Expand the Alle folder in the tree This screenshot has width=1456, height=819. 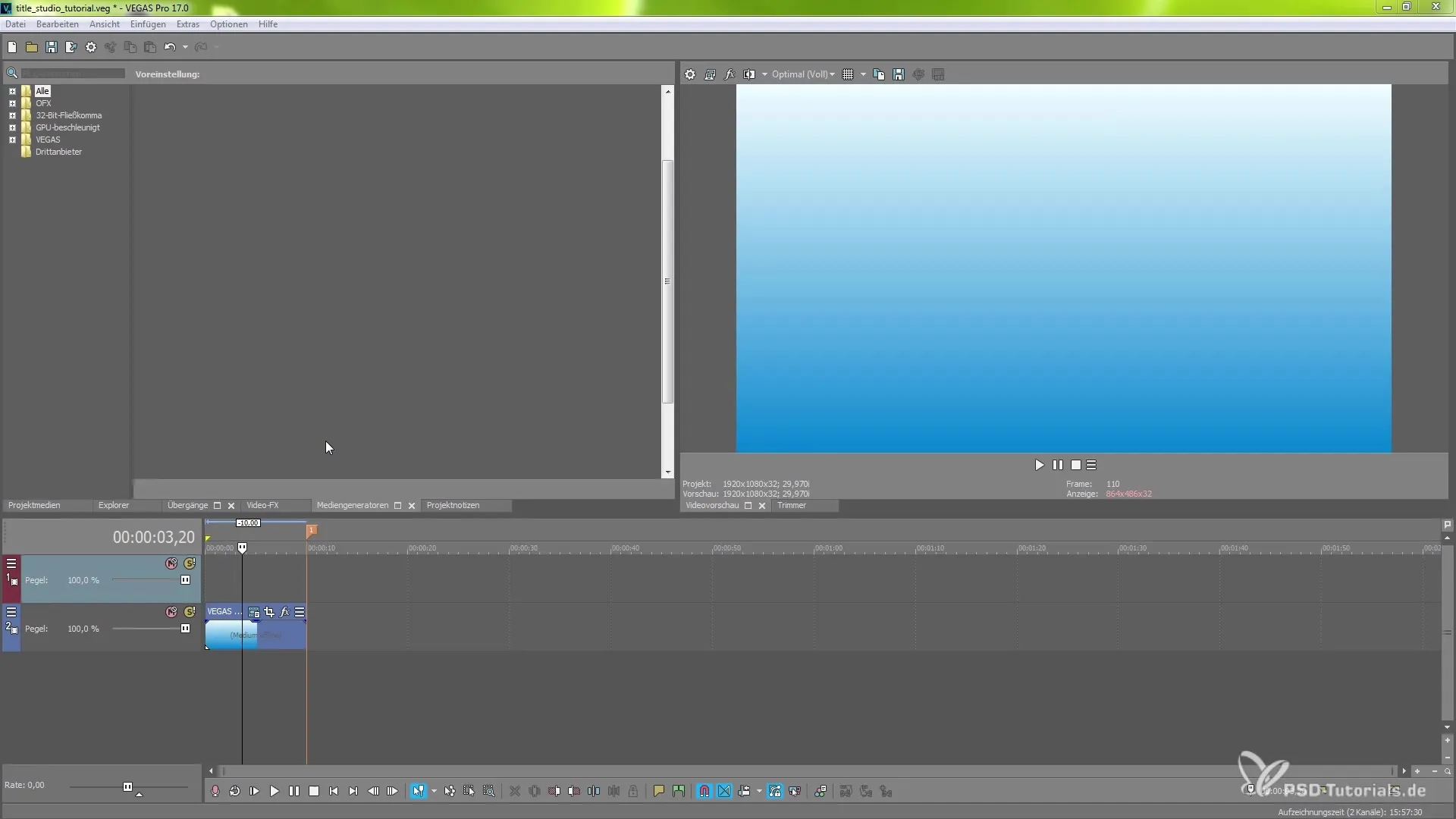click(x=12, y=91)
